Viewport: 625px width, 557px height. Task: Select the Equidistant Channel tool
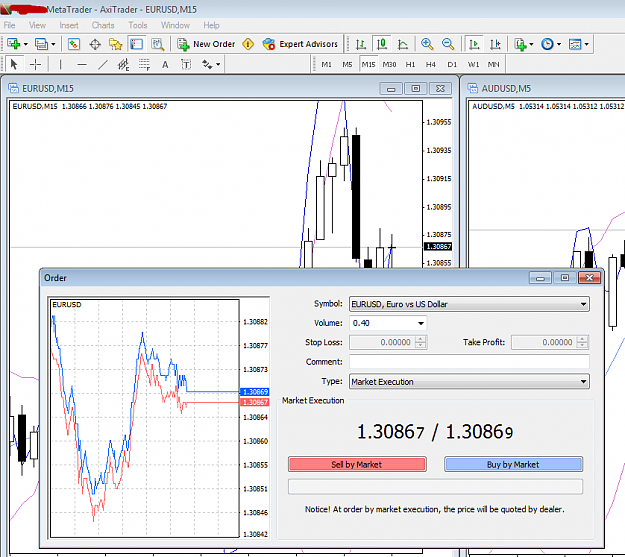point(124,64)
